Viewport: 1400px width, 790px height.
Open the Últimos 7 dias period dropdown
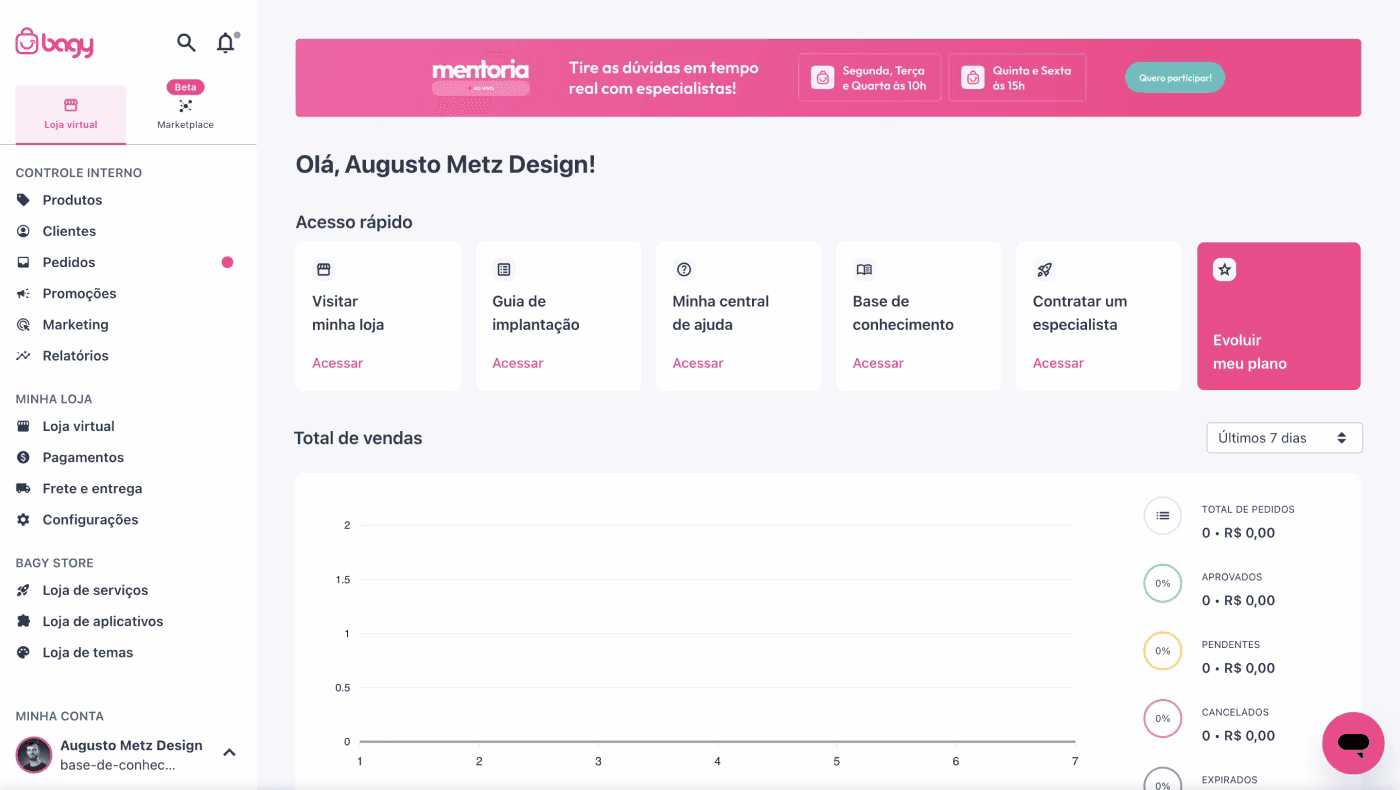click(x=1284, y=438)
